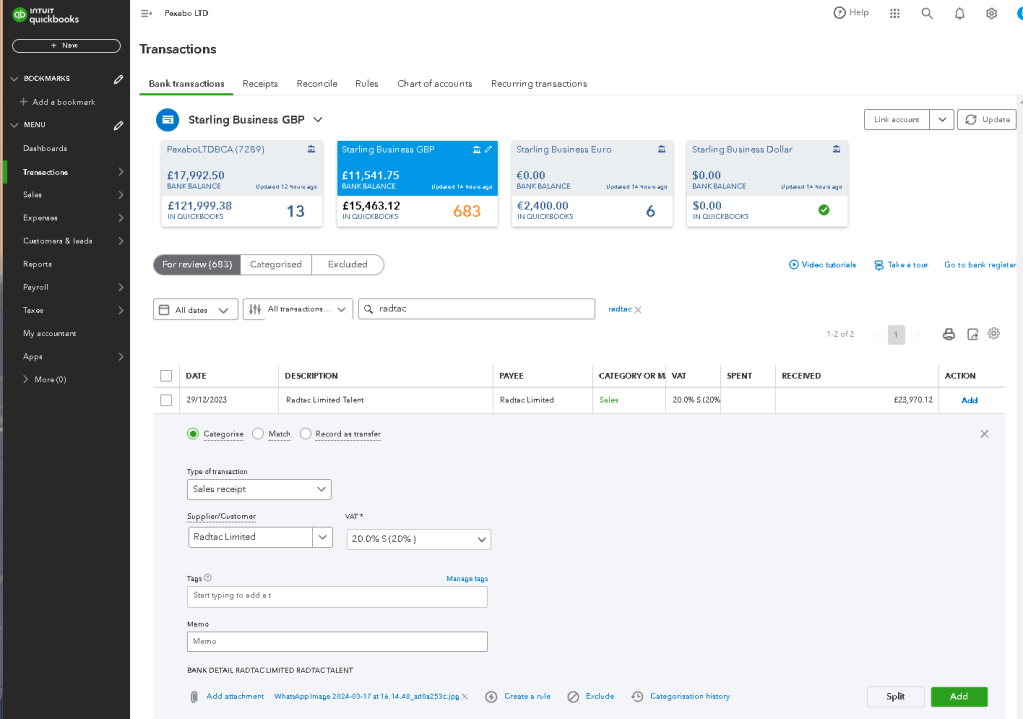
Task: Open table settings gear icon
Action: pyautogui.click(x=994, y=333)
